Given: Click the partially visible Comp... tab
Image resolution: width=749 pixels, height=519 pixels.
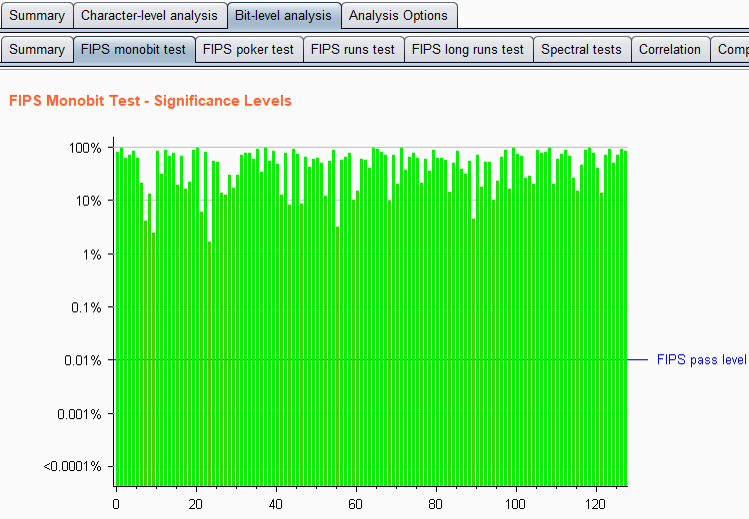Looking at the screenshot, I should (x=732, y=49).
